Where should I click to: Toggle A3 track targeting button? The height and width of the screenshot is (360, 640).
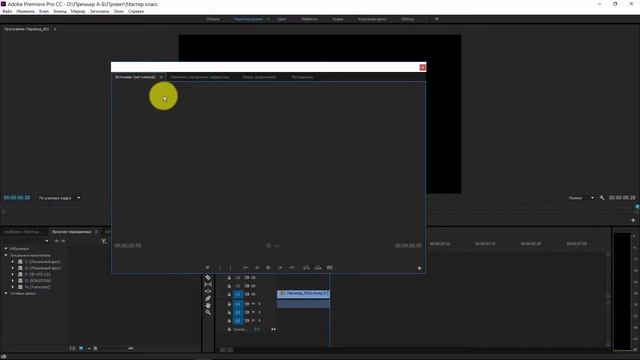click(238, 321)
